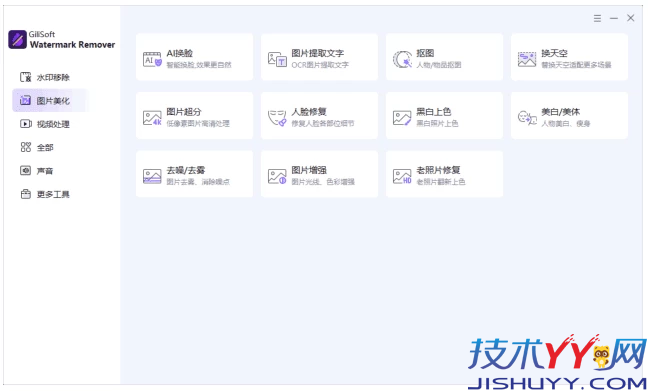Open the 图片增强 tool card
Screen dimensions: 648x391
(319, 174)
